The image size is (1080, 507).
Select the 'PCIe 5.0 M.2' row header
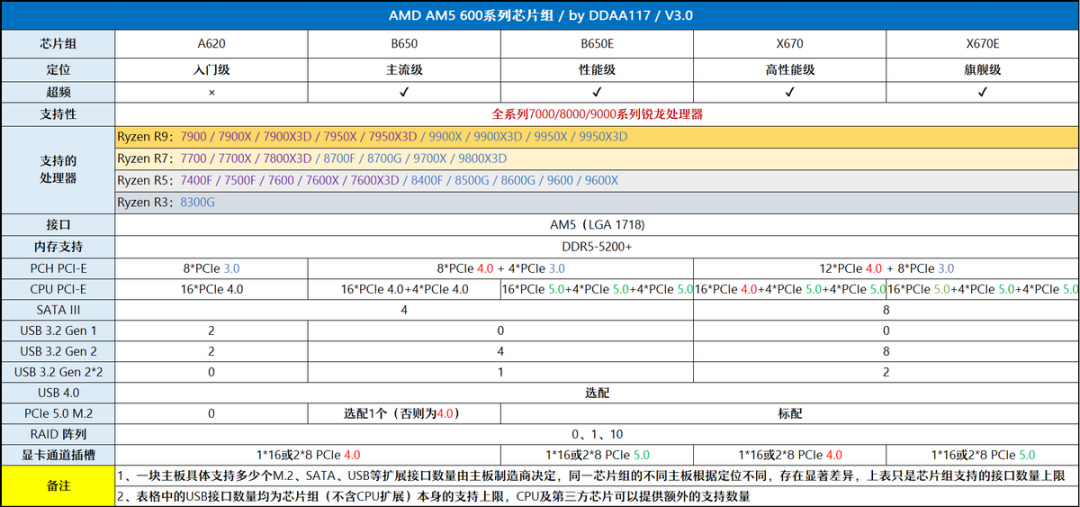click(58, 414)
